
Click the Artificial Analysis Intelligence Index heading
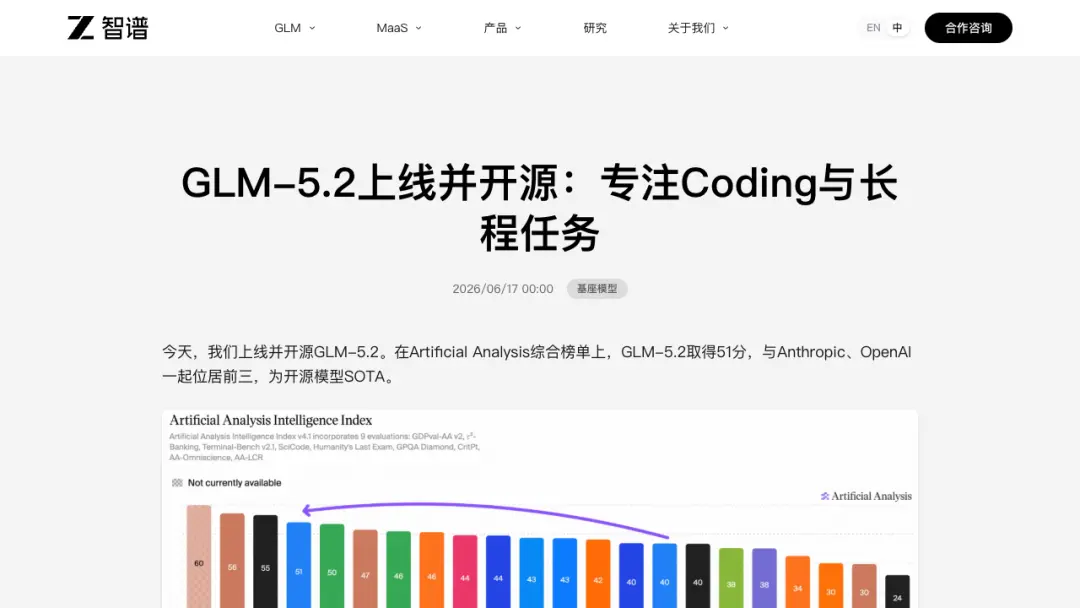271,420
